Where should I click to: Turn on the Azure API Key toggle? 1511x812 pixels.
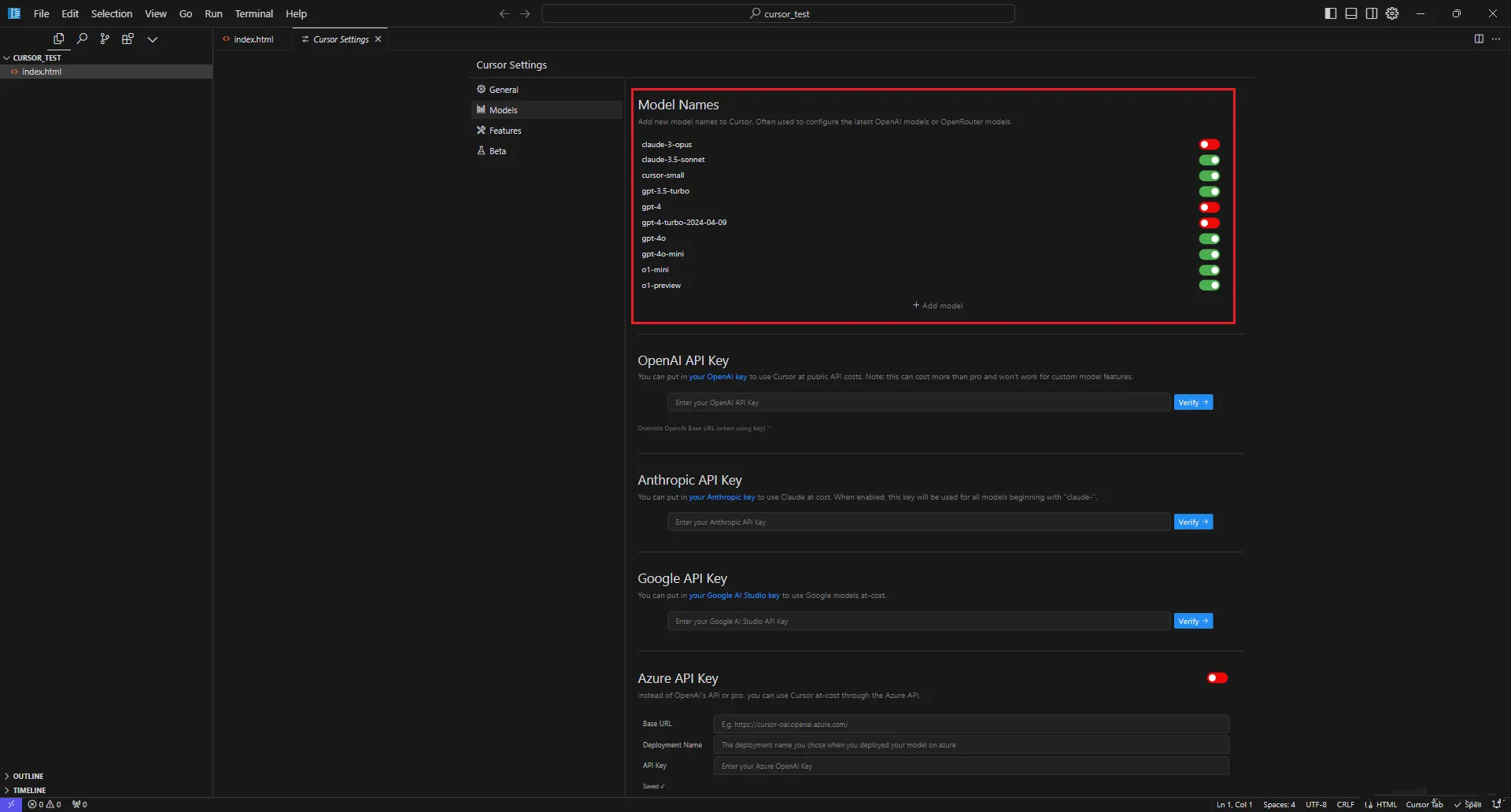1217,678
